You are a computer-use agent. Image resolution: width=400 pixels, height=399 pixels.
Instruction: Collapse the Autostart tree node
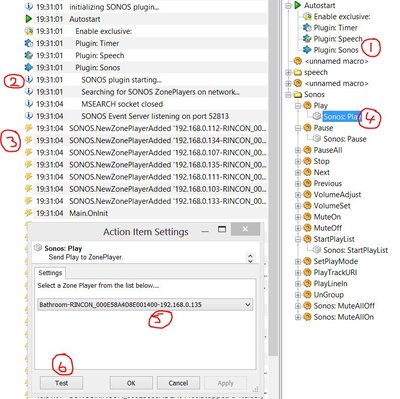pos(289,5)
